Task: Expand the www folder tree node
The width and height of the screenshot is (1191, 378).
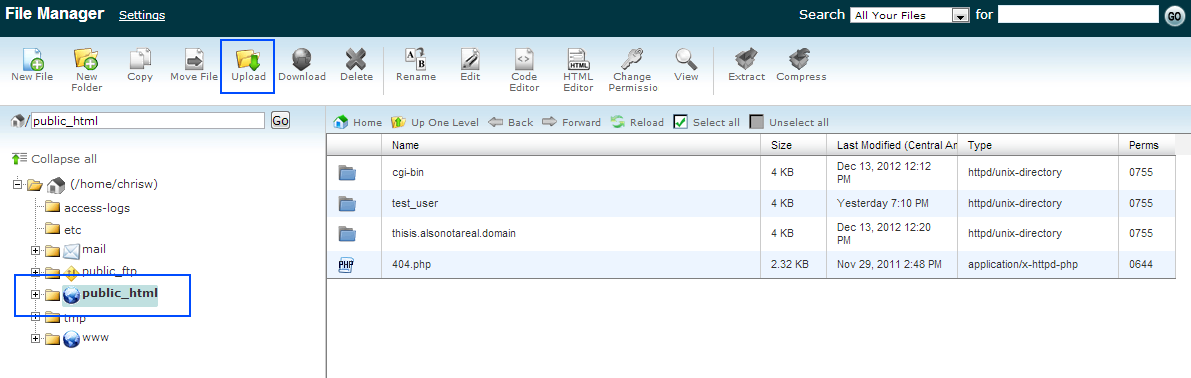Action: [x=35, y=338]
